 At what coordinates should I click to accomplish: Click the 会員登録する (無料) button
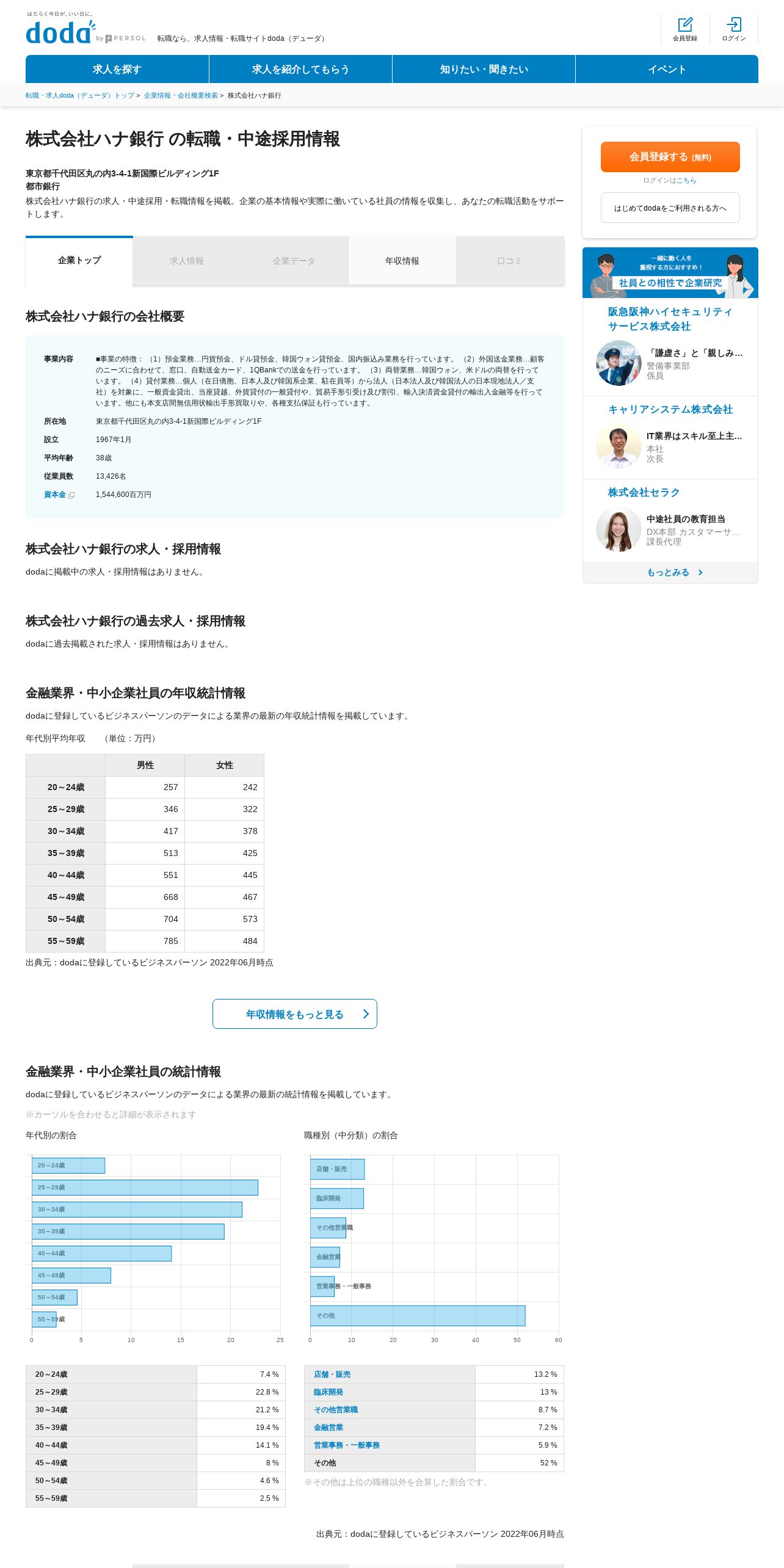pos(670,157)
